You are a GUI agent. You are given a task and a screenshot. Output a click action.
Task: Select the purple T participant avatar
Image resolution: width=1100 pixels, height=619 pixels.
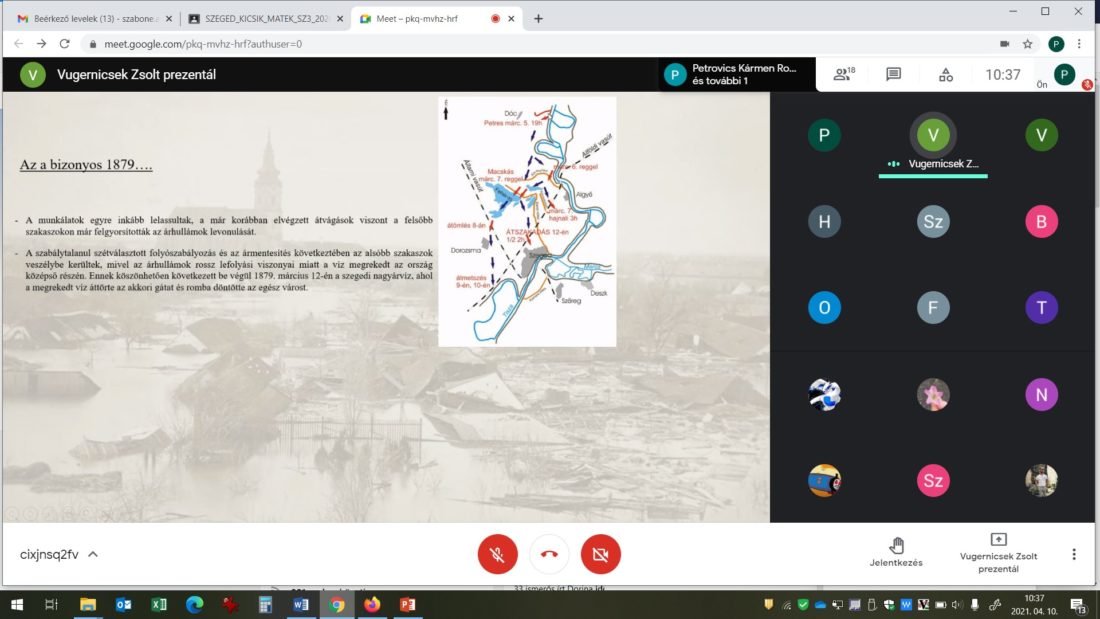point(1041,307)
